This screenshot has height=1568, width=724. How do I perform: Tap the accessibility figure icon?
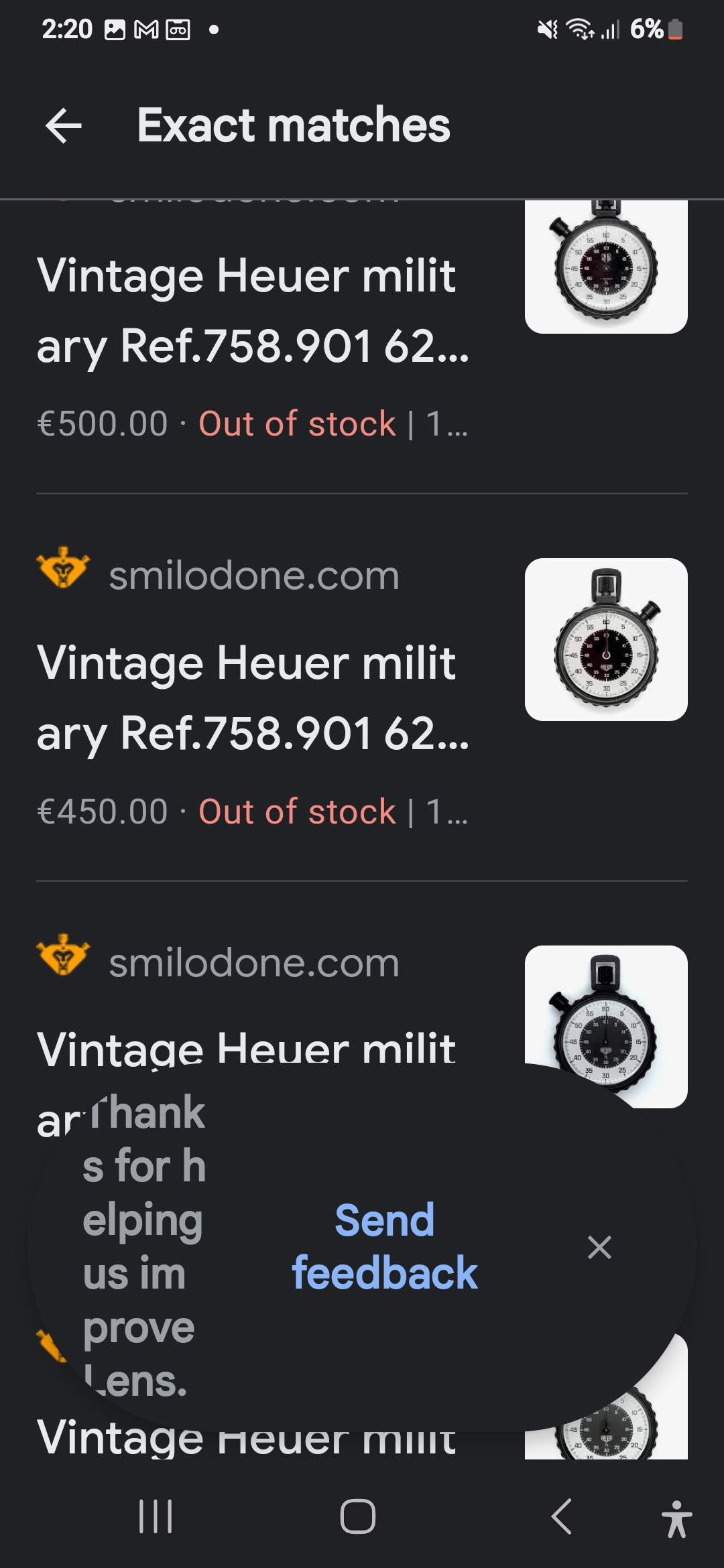pyautogui.click(x=676, y=1518)
